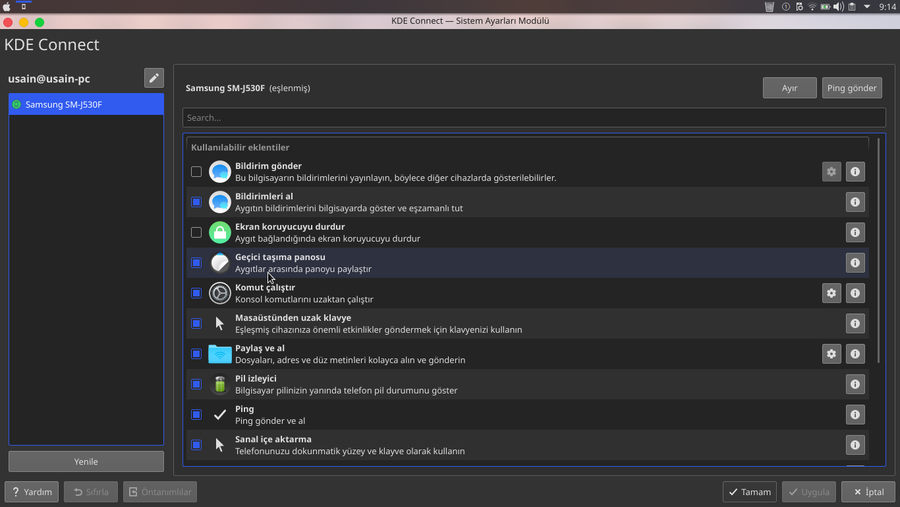Open Yardım help button
Screen dimensions: 900x507
pyautogui.click(x=32, y=492)
